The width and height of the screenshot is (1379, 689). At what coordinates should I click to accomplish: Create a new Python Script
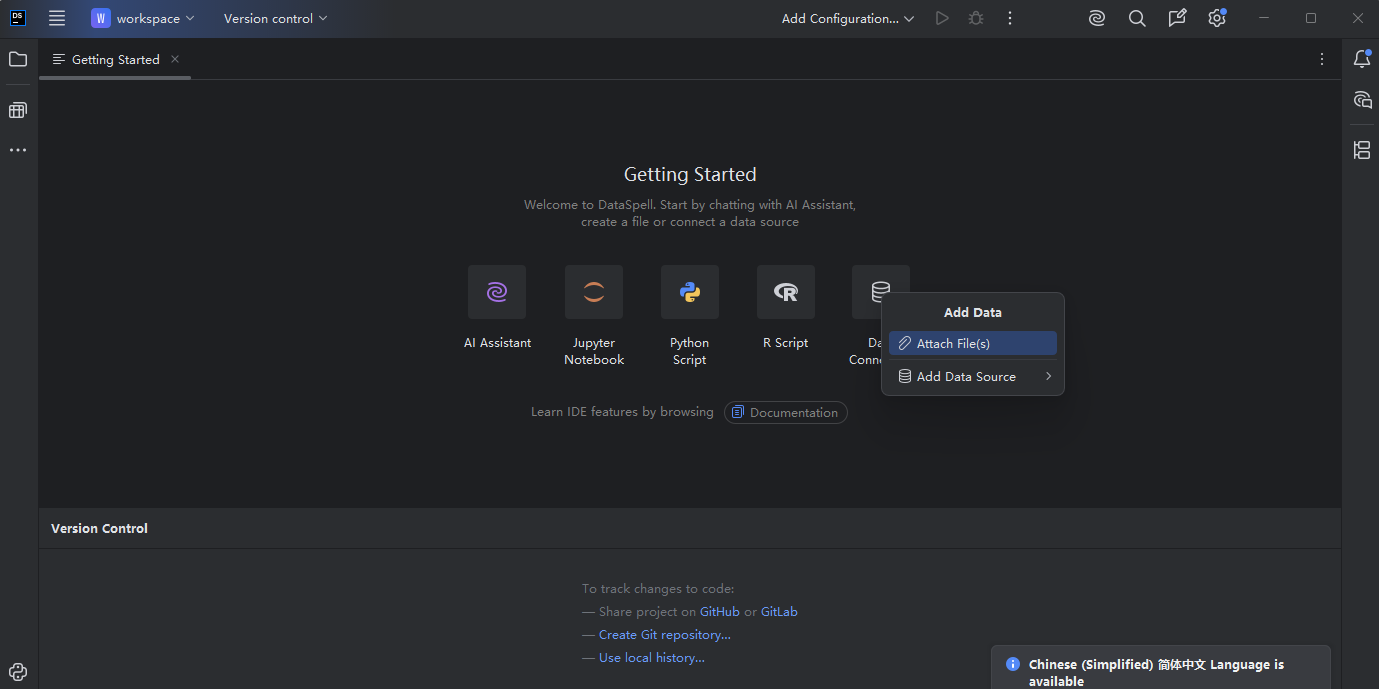[x=689, y=292]
